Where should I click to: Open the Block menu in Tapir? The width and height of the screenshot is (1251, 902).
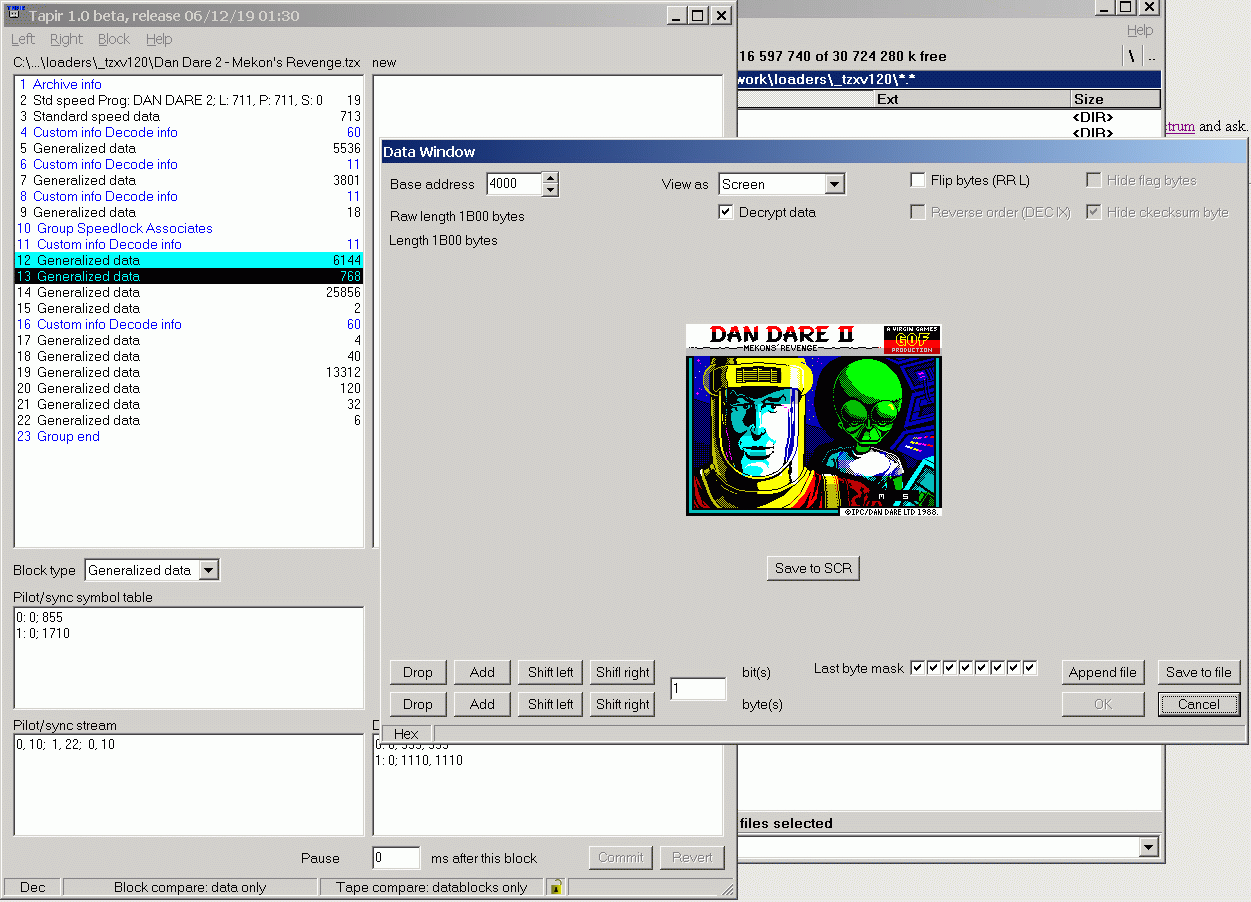click(114, 39)
